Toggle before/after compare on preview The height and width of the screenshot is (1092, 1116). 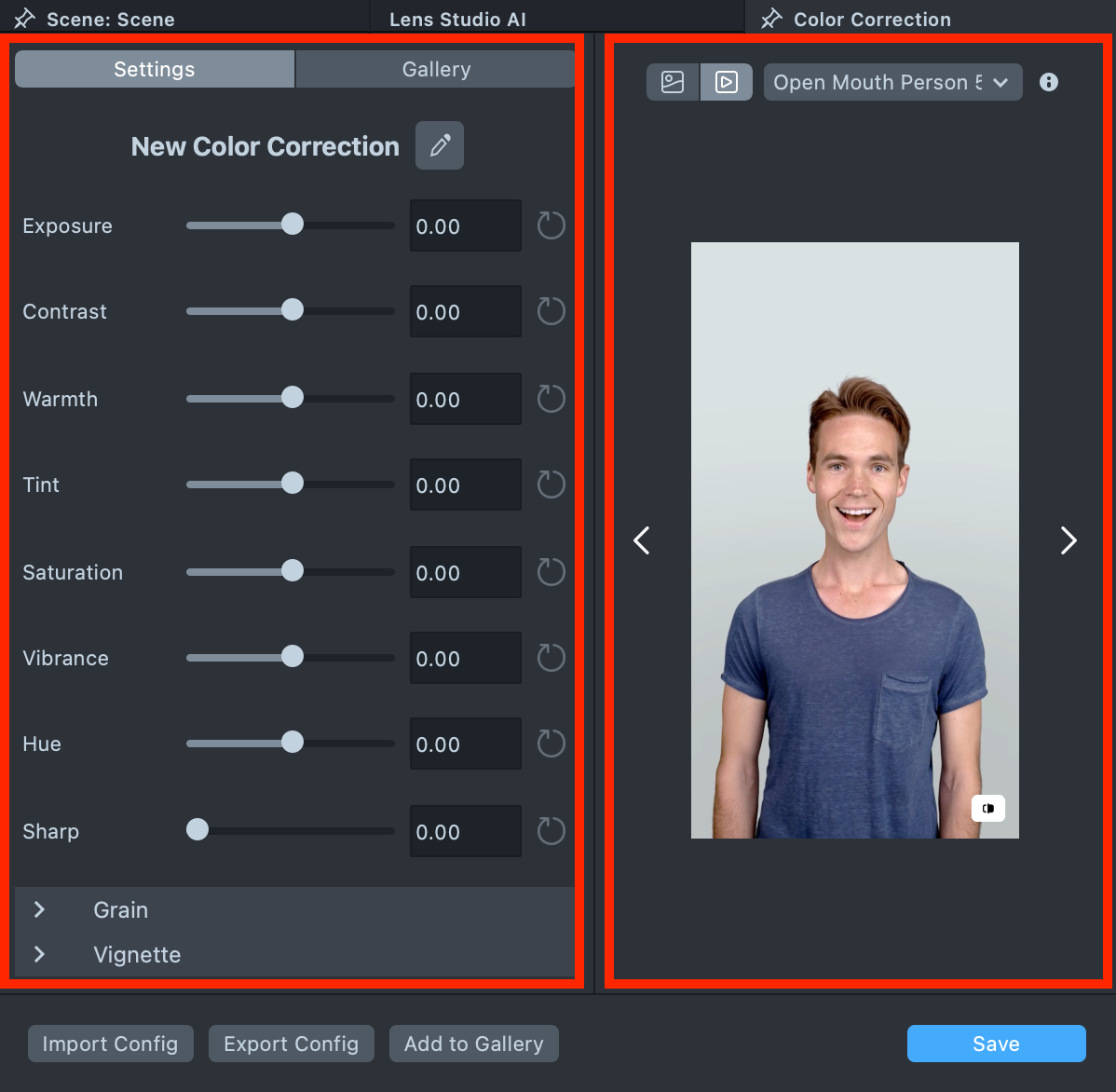tap(987, 808)
